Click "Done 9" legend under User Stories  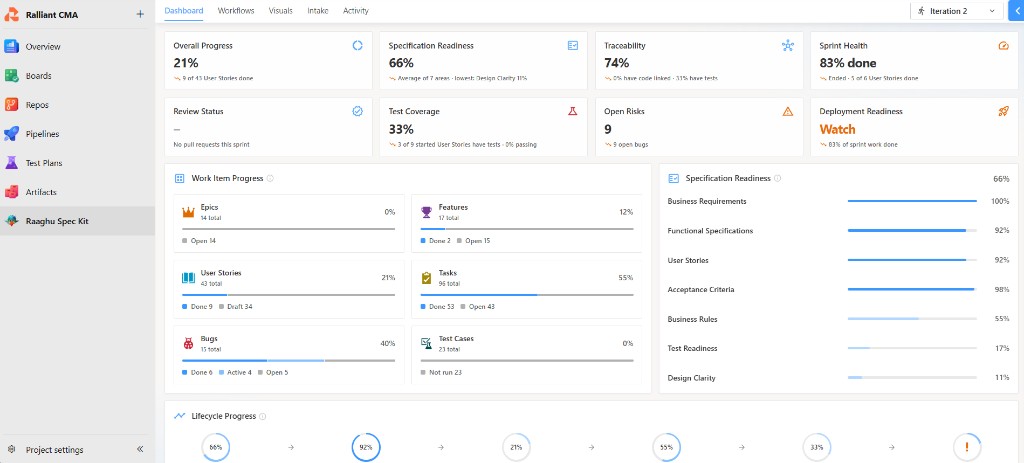pos(197,306)
